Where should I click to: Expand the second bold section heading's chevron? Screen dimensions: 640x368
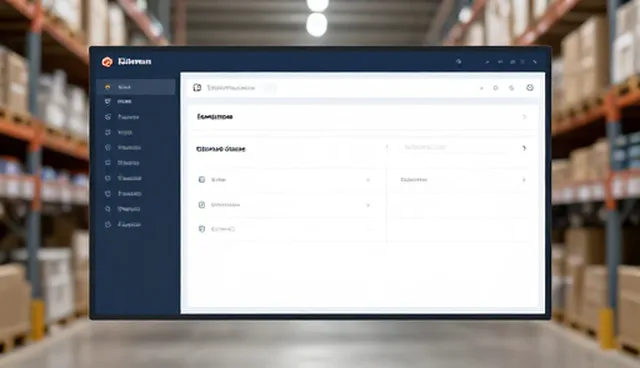click(x=524, y=149)
